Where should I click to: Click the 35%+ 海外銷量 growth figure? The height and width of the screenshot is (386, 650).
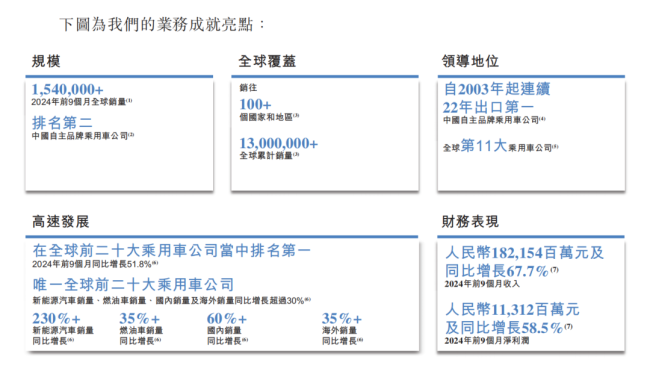click(x=342, y=318)
